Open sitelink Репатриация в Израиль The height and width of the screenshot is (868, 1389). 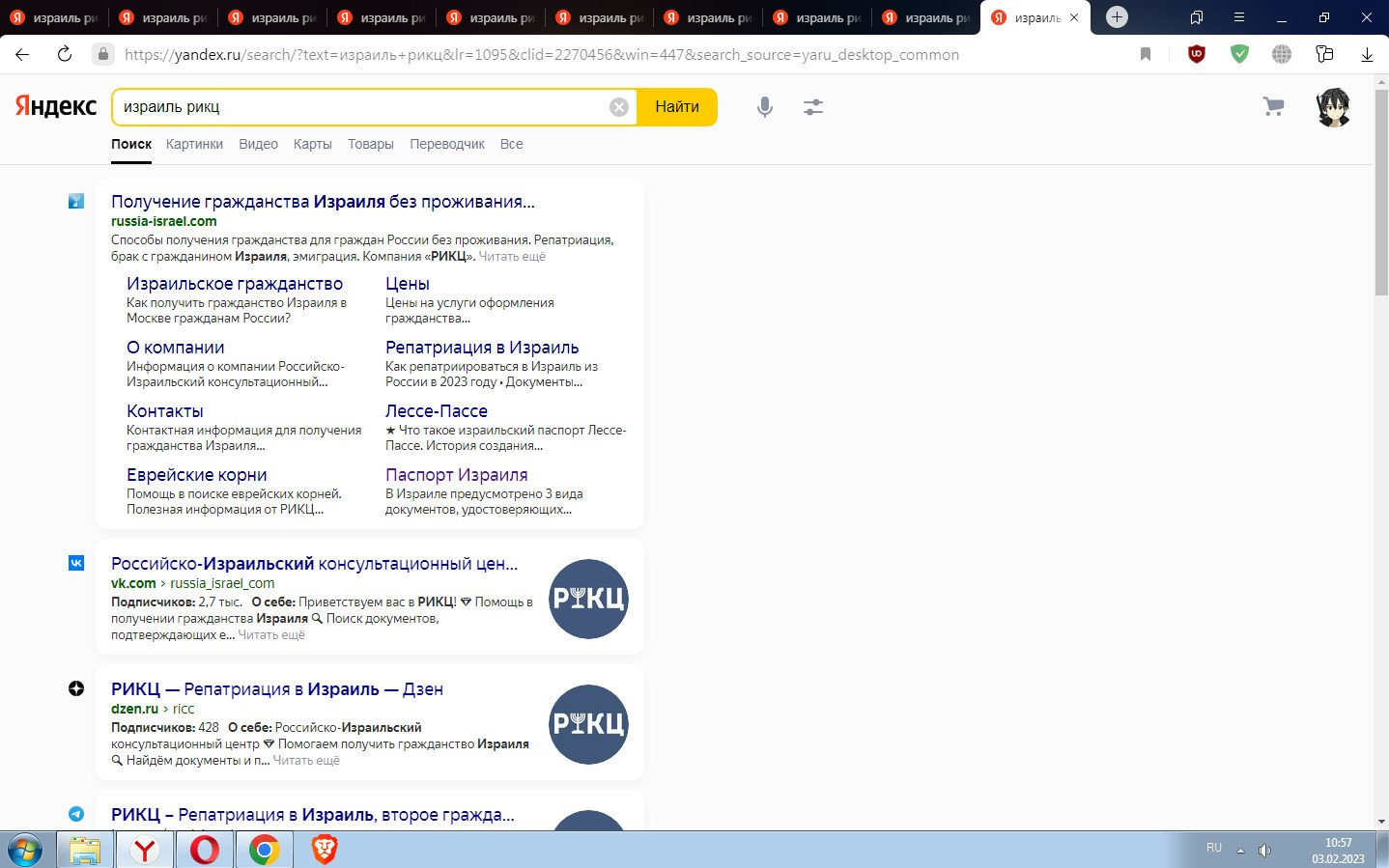[x=482, y=347]
